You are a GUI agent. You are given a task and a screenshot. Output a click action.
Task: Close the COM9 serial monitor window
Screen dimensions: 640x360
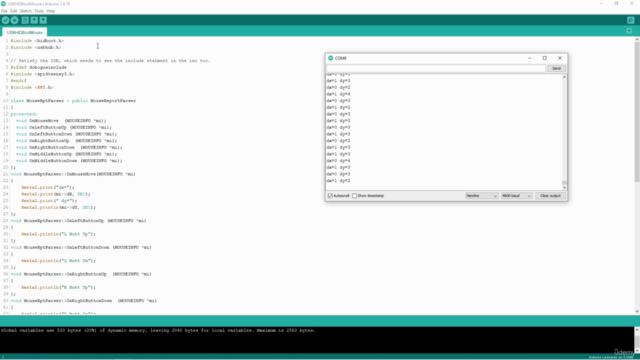click(560, 58)
